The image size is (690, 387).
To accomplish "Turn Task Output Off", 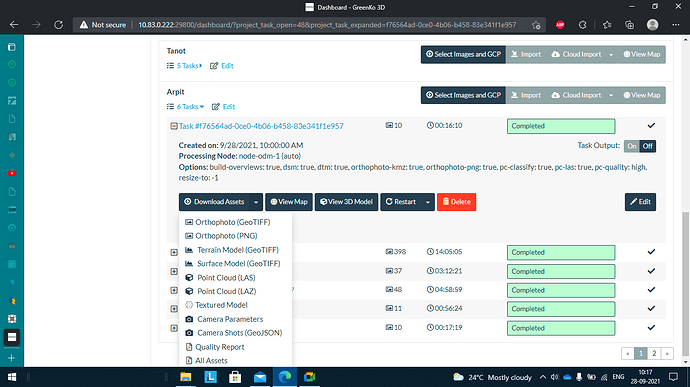I will click(648, 146).
